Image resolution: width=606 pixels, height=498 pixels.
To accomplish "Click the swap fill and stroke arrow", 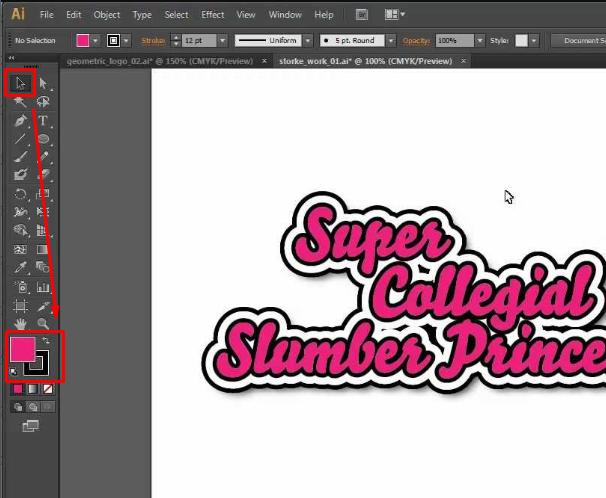I will click(x=45, y=341).
